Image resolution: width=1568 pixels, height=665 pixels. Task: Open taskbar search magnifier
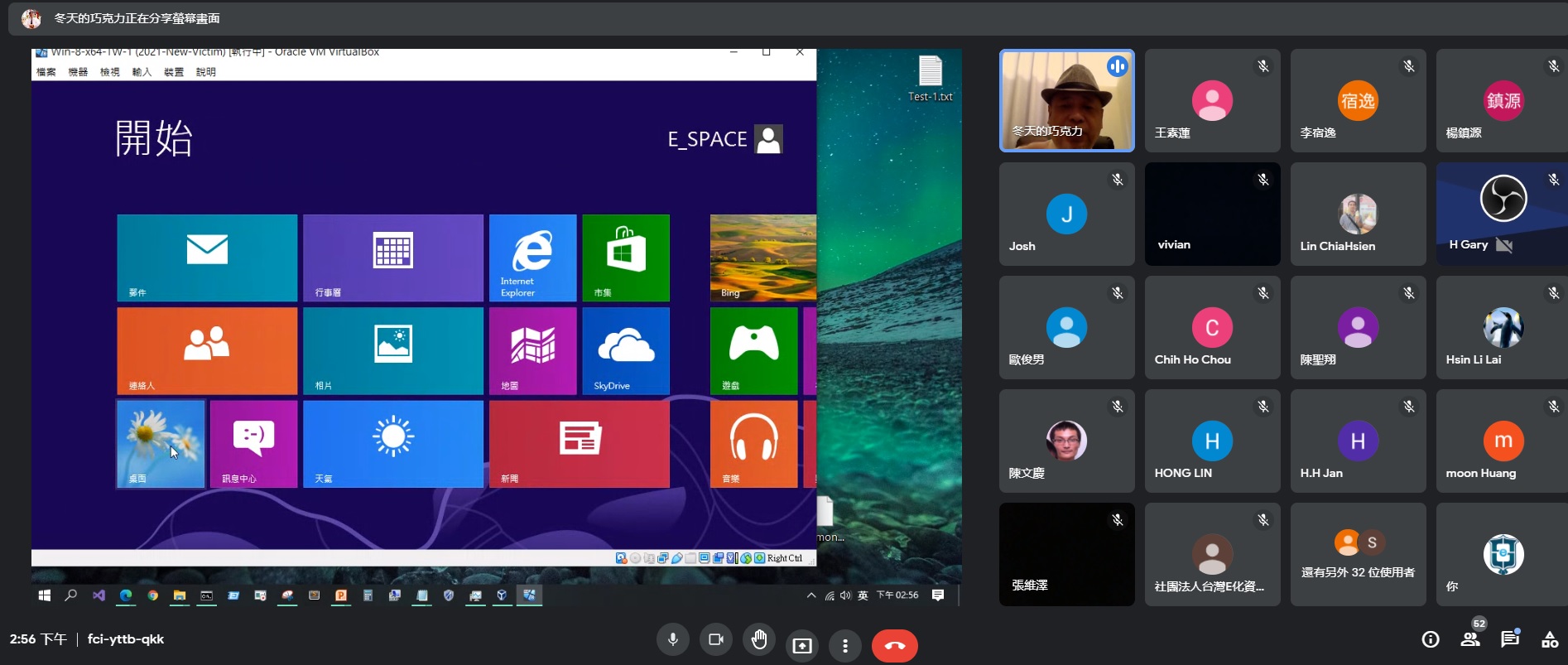coord(71,595)
